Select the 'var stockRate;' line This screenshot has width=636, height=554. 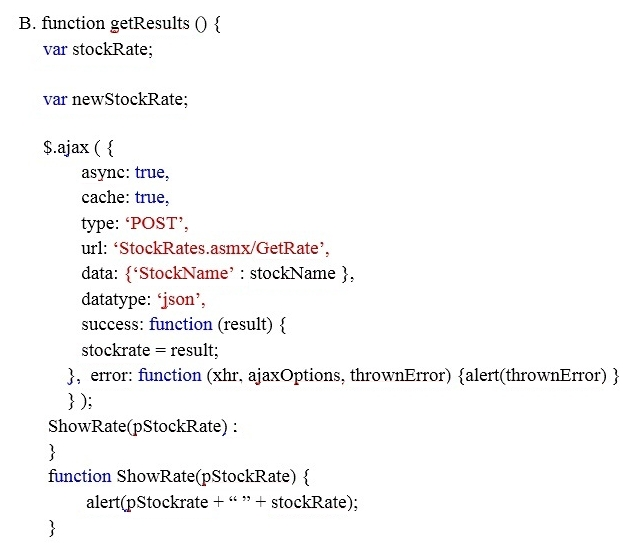(x=98, y=49)
